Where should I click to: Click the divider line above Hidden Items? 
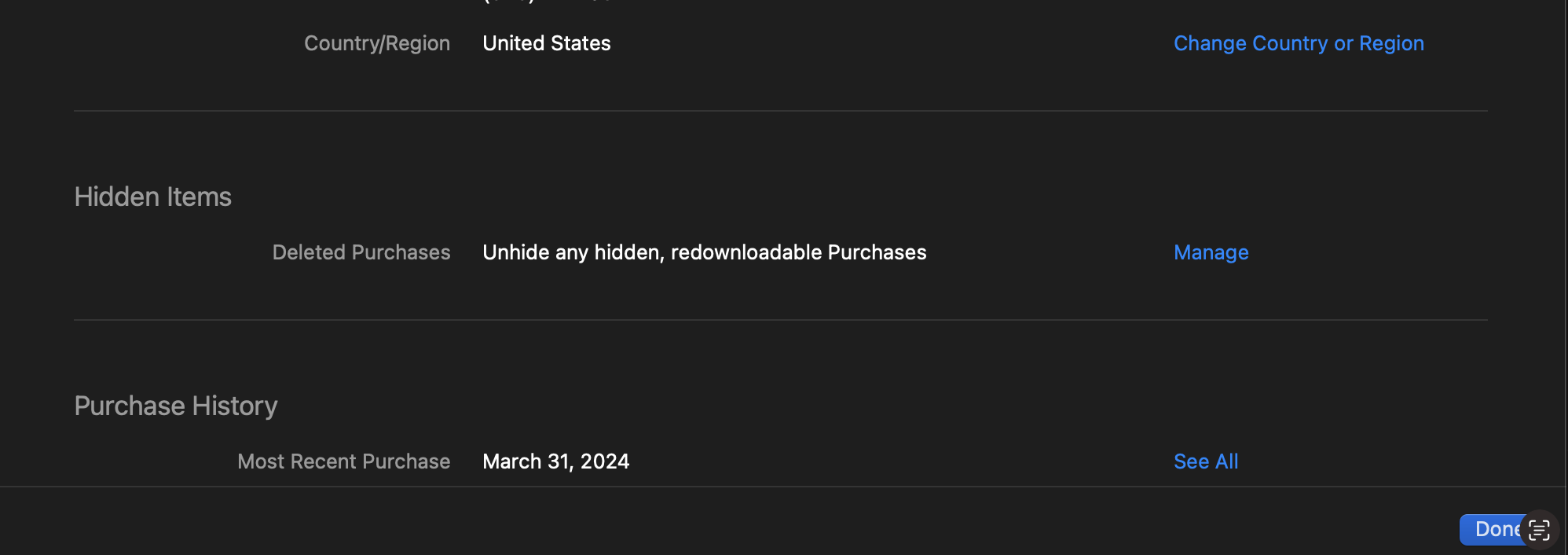click(780, 111)
